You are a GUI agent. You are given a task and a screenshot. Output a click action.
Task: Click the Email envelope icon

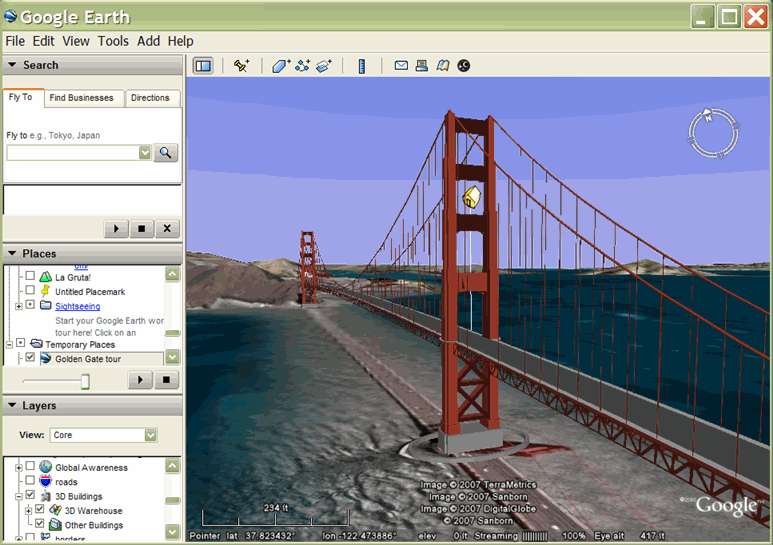click(401, 66)
